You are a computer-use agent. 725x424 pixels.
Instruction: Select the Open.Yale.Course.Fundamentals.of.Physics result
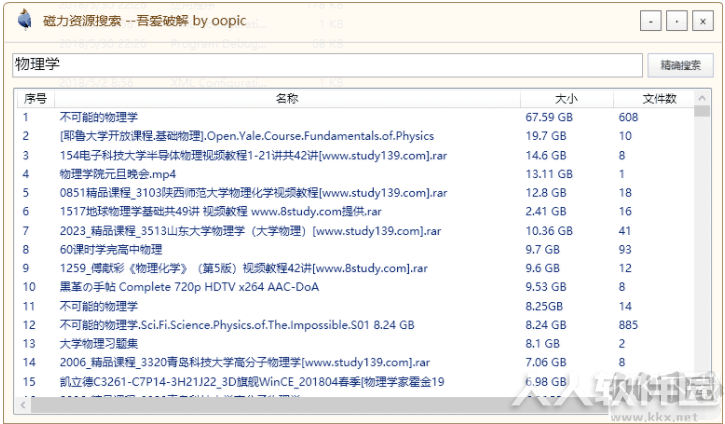click(x=246, y=136)
